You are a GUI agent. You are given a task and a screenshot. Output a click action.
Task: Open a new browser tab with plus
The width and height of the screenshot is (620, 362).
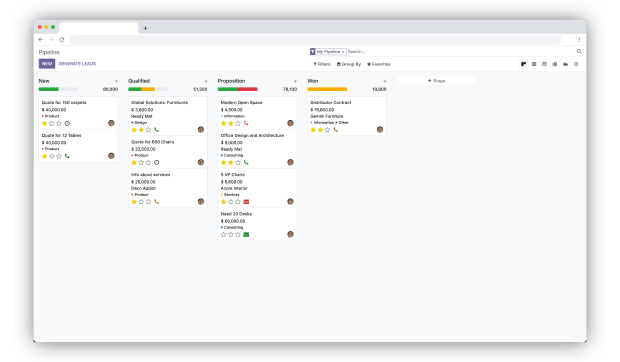(x=145, y=28)
